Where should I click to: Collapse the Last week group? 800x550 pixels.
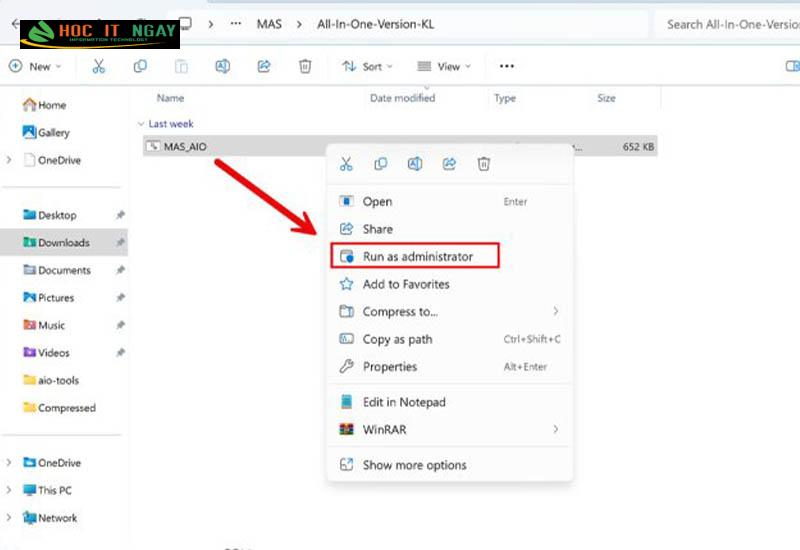(x=141, y=124)
